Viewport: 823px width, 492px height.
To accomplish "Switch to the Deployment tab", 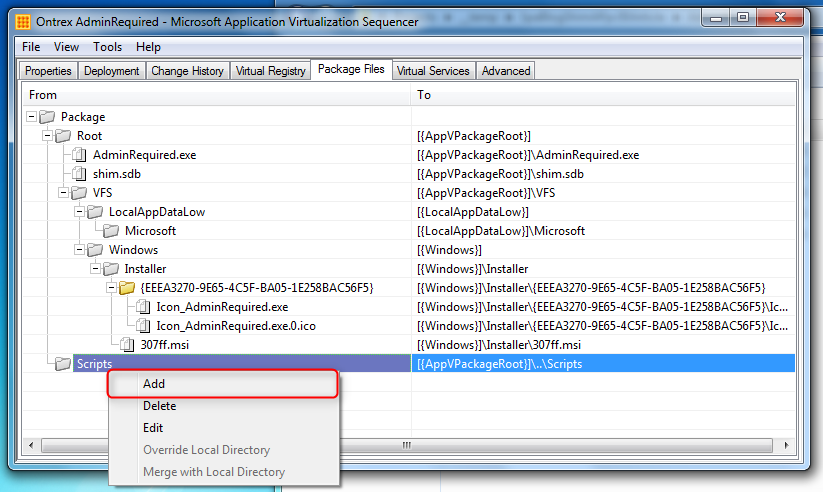I will click(111, 71).
